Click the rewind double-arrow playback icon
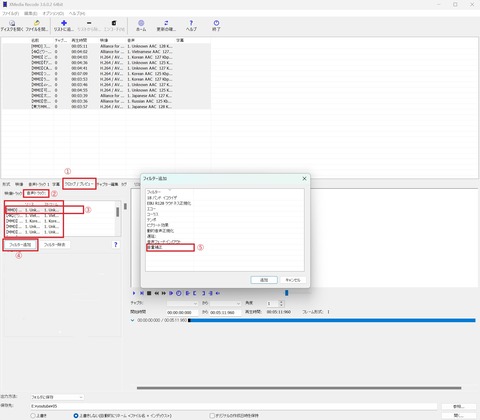The height and width of the screenshot is (420, 480). [x=156, y=293]
